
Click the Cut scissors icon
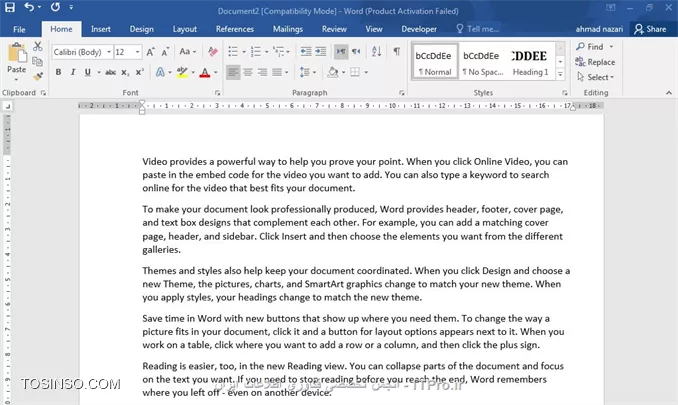[38, 46]
